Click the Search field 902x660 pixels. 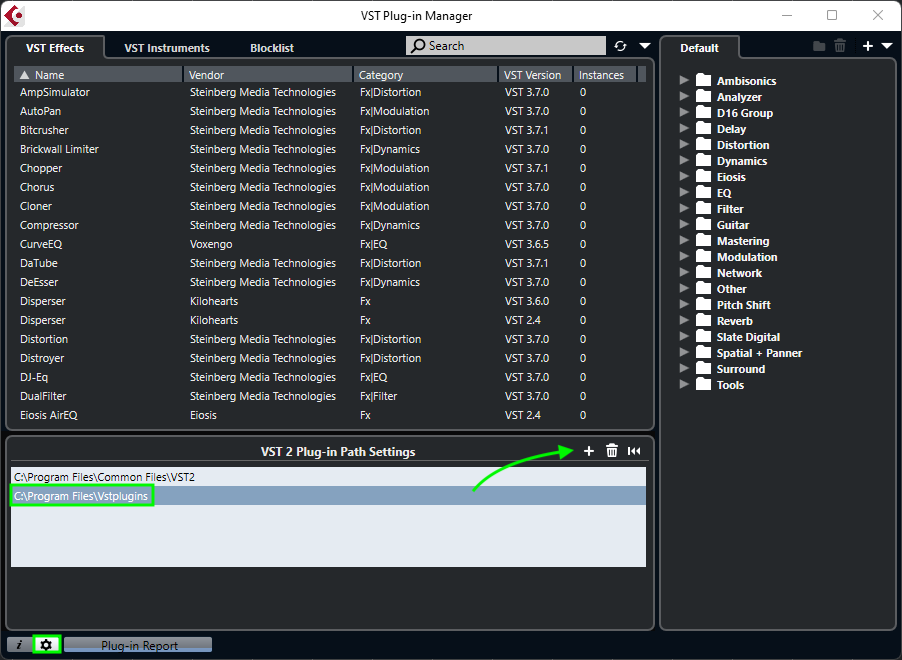(x=506, y=45)
